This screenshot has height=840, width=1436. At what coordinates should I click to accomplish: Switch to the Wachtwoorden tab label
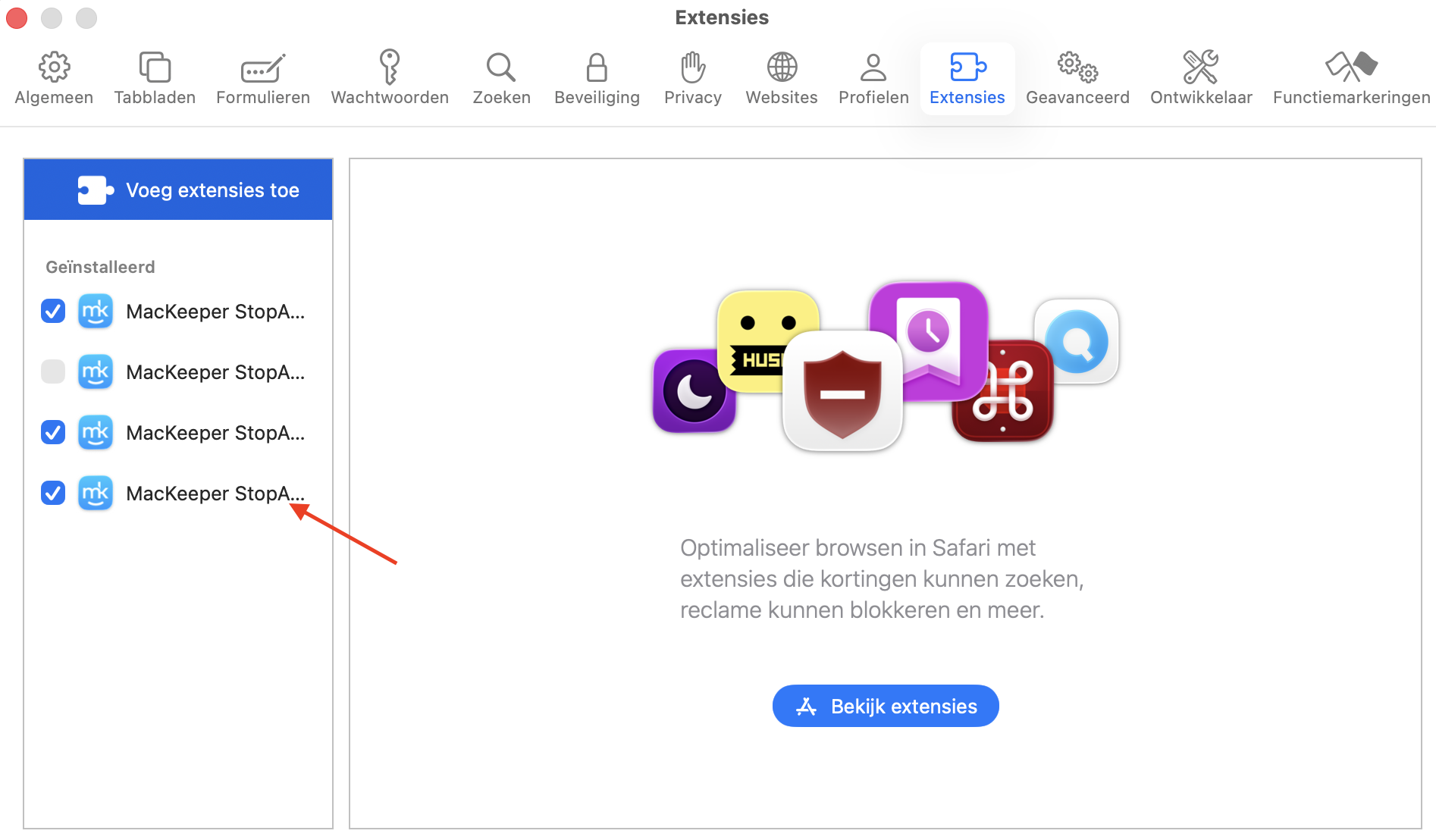[x=390, y=98]
